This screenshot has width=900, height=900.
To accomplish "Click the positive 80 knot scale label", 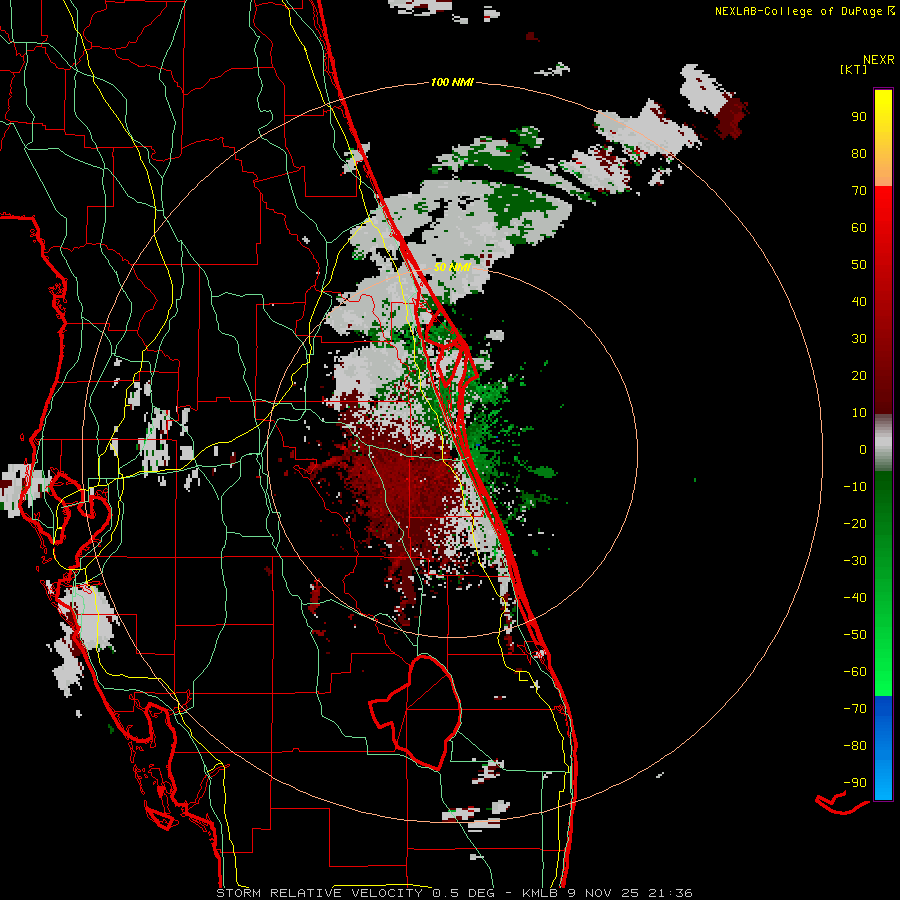I will point(859,153).
